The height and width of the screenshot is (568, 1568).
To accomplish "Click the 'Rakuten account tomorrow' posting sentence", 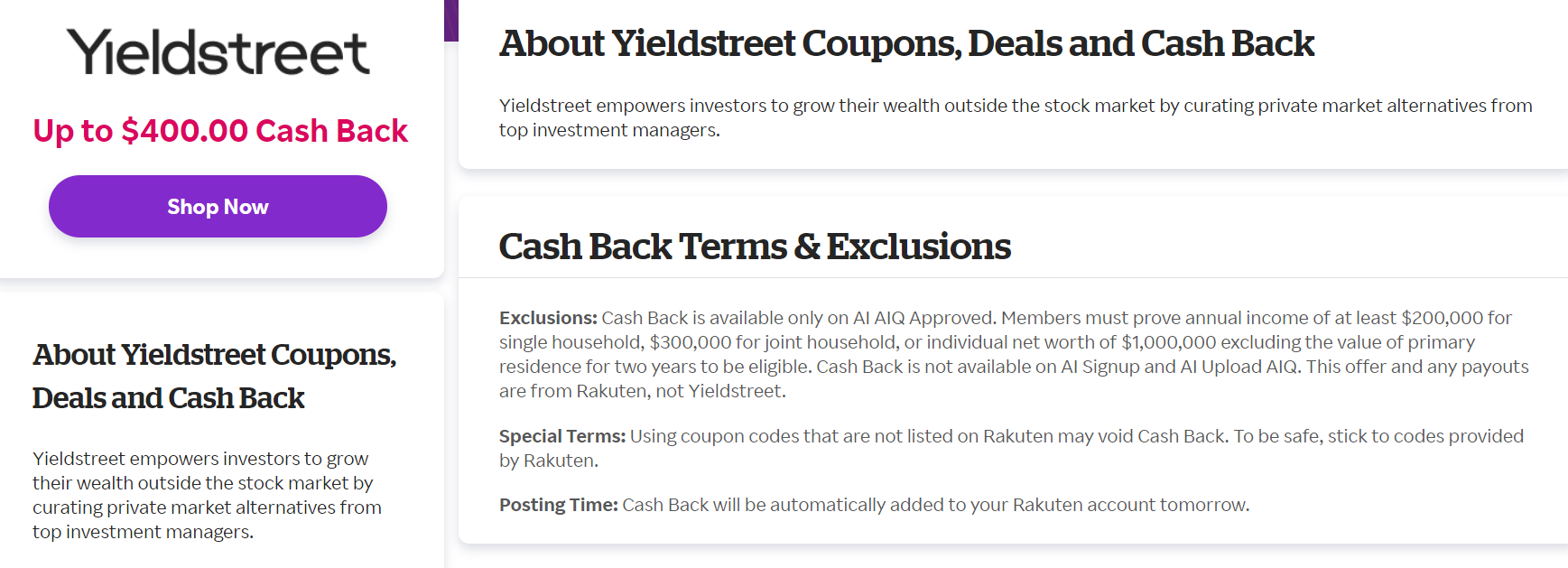I will click(x=936, y=505).
